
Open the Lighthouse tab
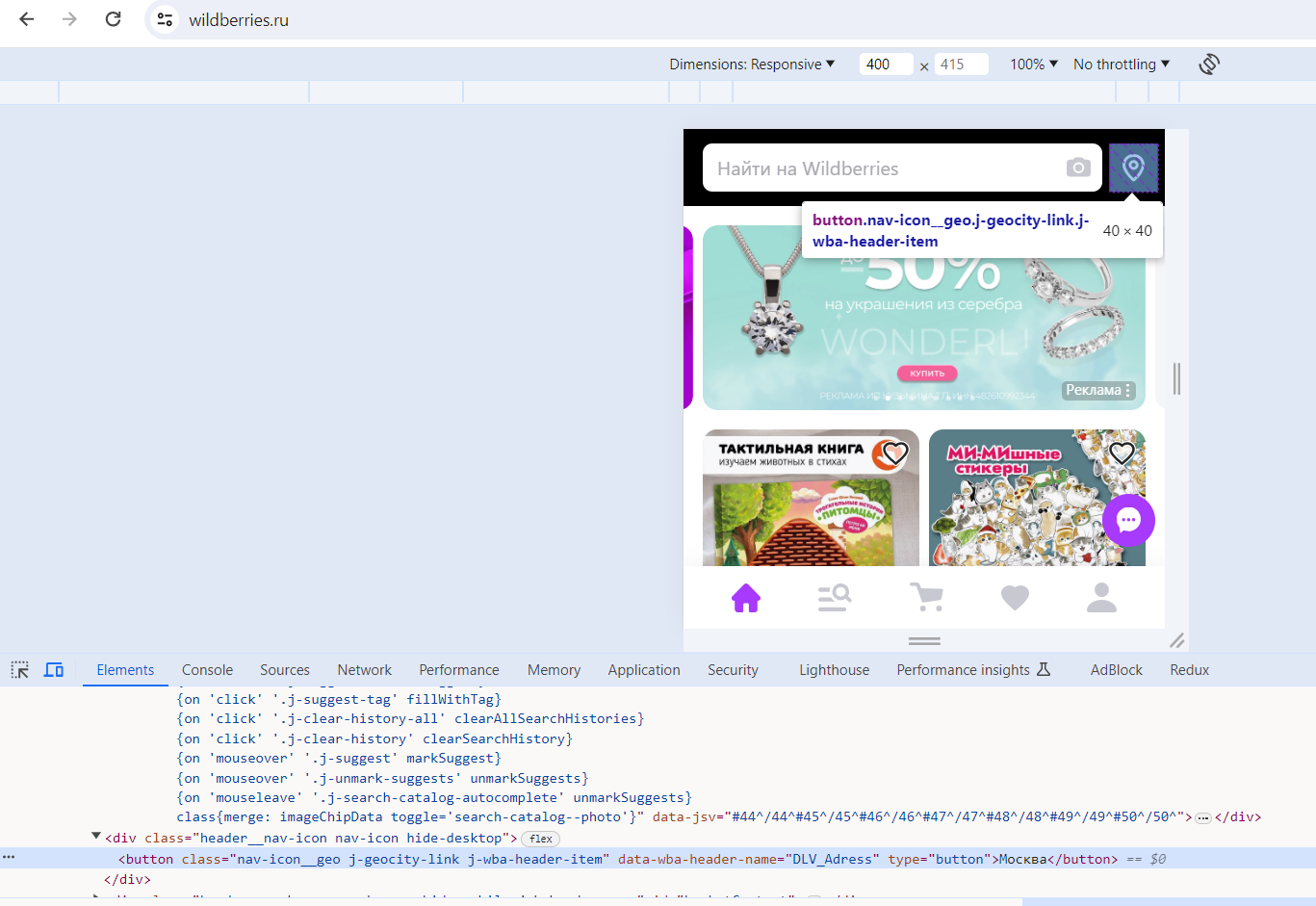(x=834, y=670)
